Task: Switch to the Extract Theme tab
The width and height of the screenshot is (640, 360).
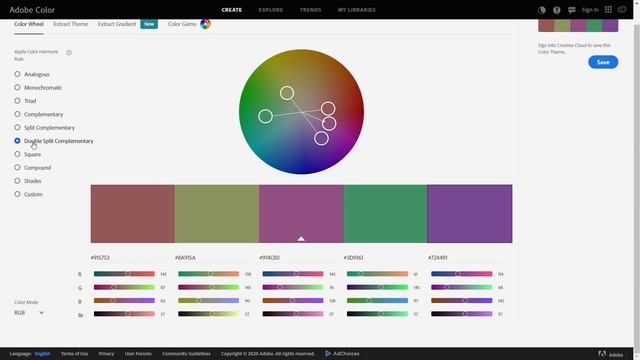Action: [x=71, y=24]
